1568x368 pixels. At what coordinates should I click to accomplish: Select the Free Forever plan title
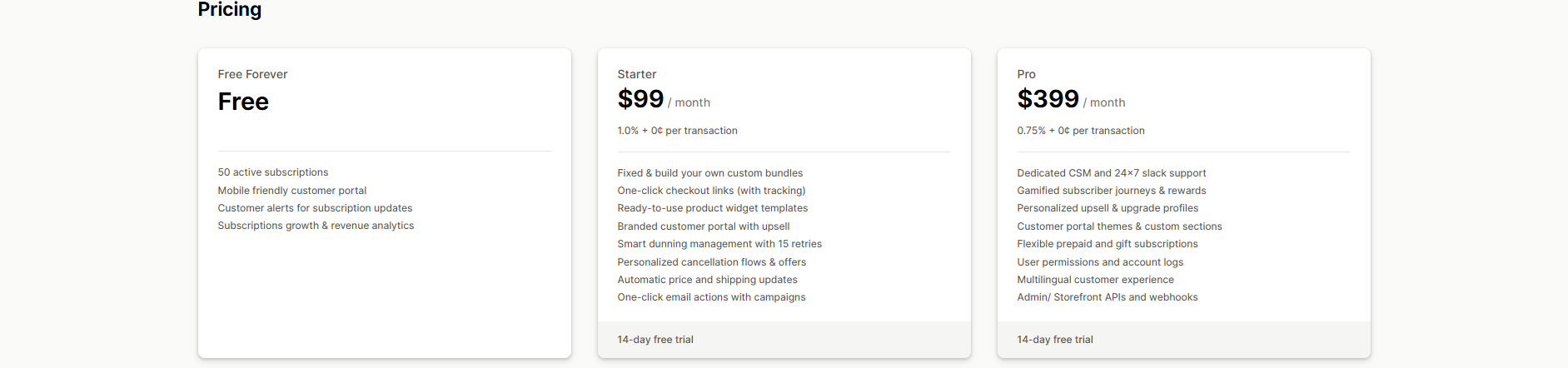pos(252,74)
